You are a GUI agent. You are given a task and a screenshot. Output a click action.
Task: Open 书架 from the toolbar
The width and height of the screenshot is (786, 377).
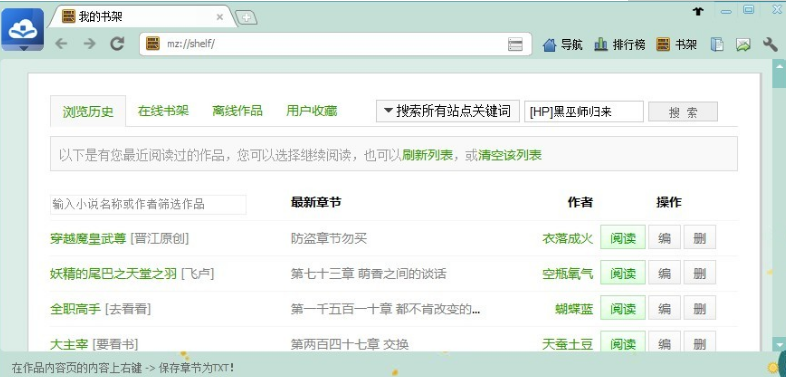coord(677,45)
